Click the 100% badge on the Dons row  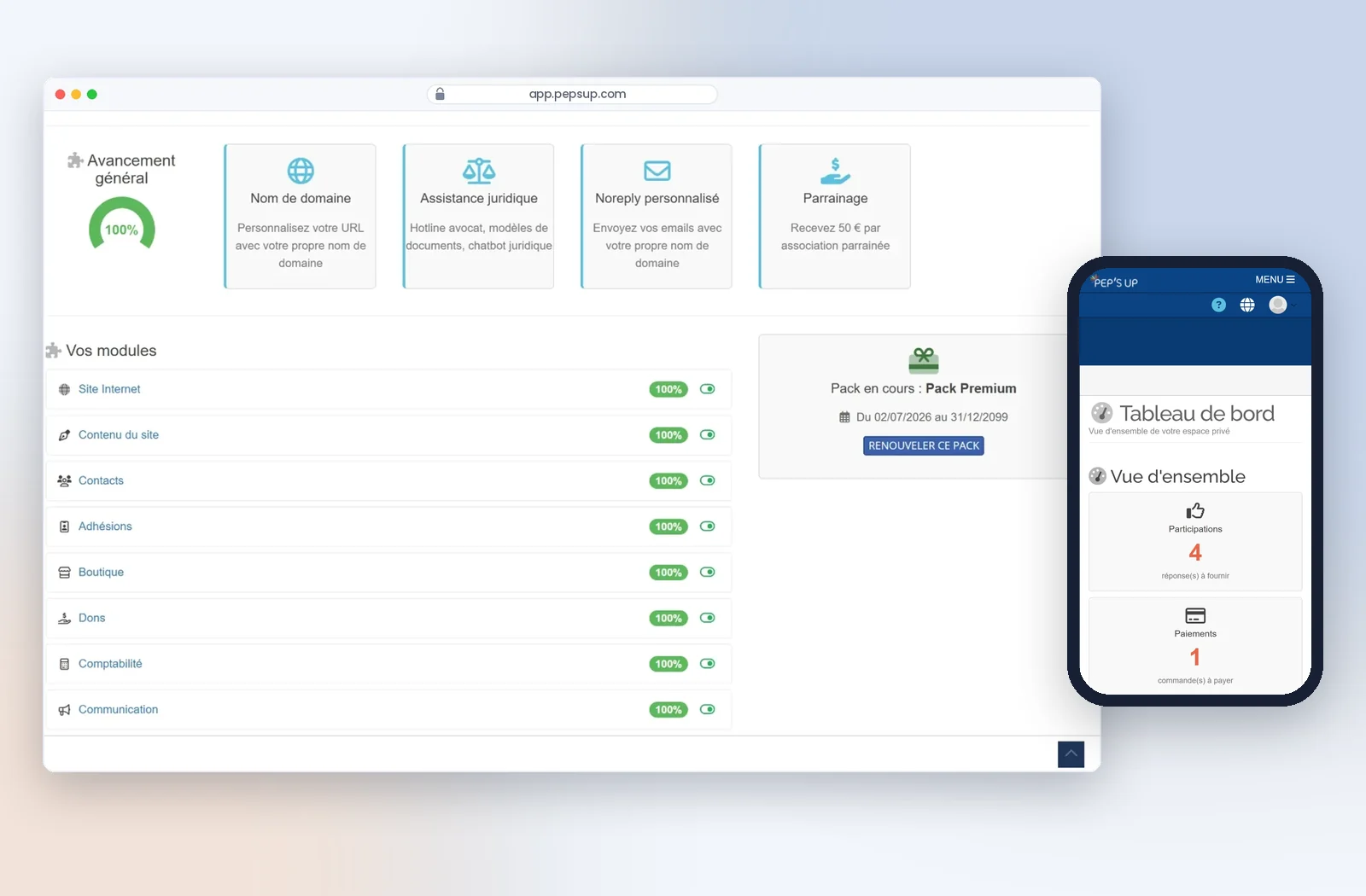668,619
